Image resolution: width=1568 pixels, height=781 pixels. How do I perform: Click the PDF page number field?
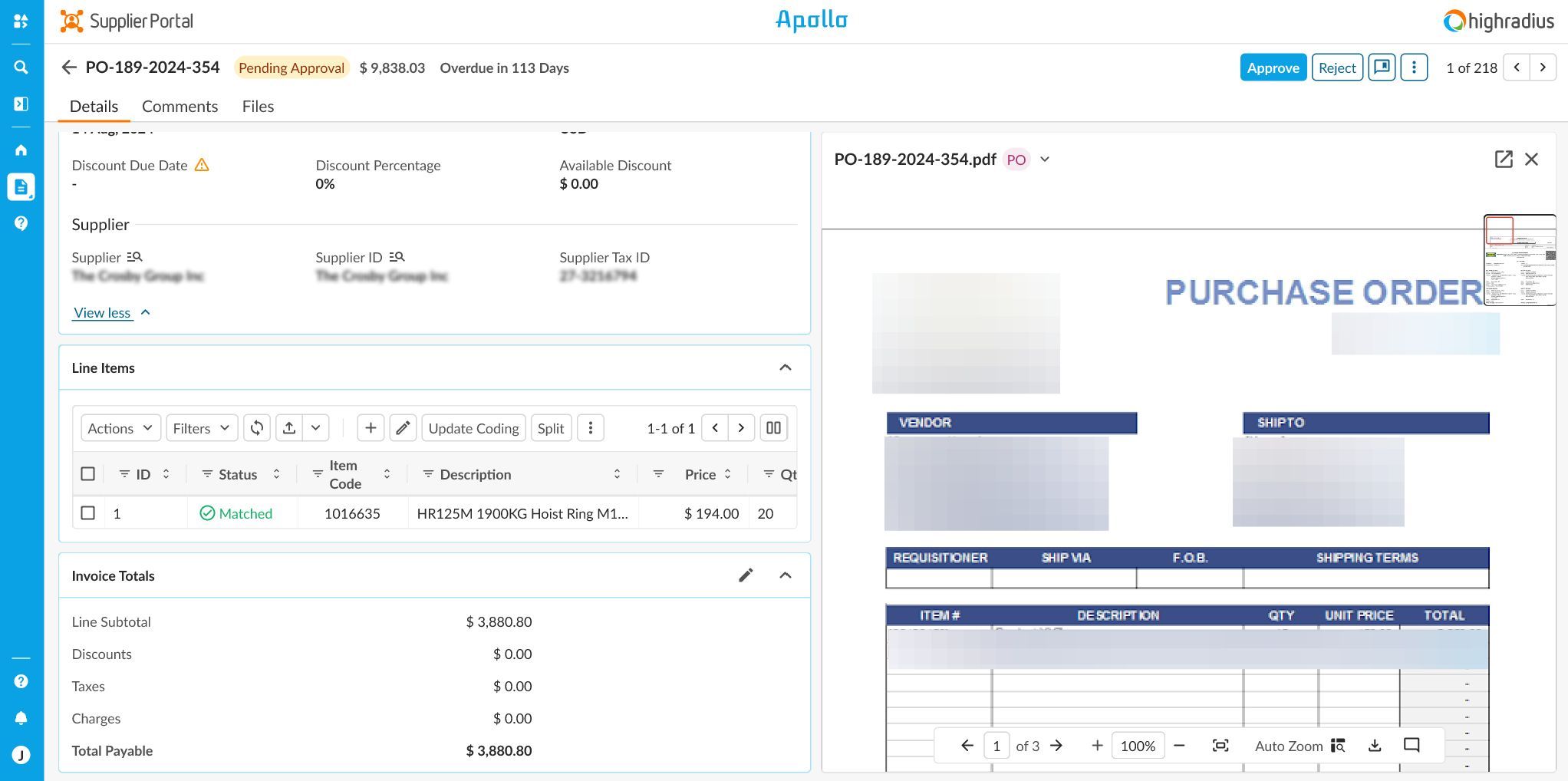click(996, 746)
